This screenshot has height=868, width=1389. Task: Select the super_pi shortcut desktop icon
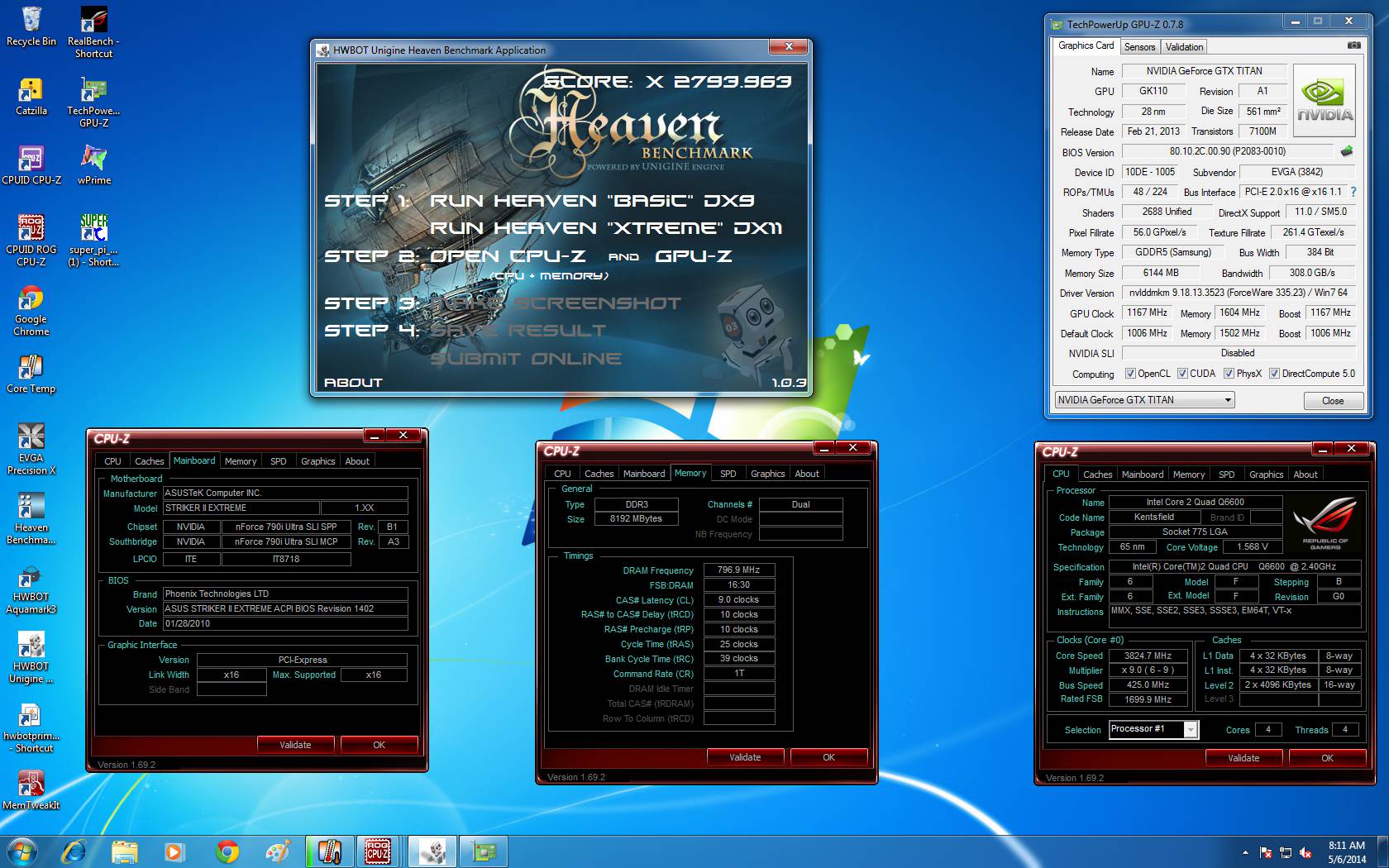tap(93, 241)
